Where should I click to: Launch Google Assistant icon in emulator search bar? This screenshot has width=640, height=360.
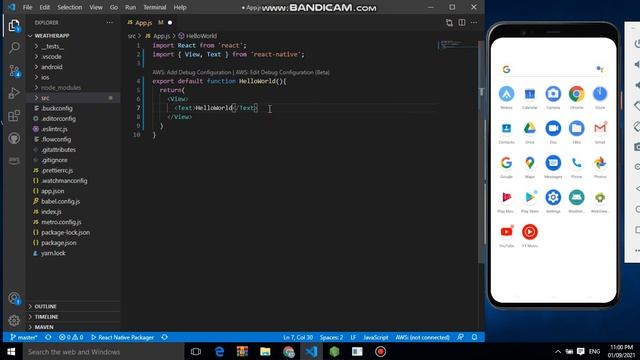600,69
